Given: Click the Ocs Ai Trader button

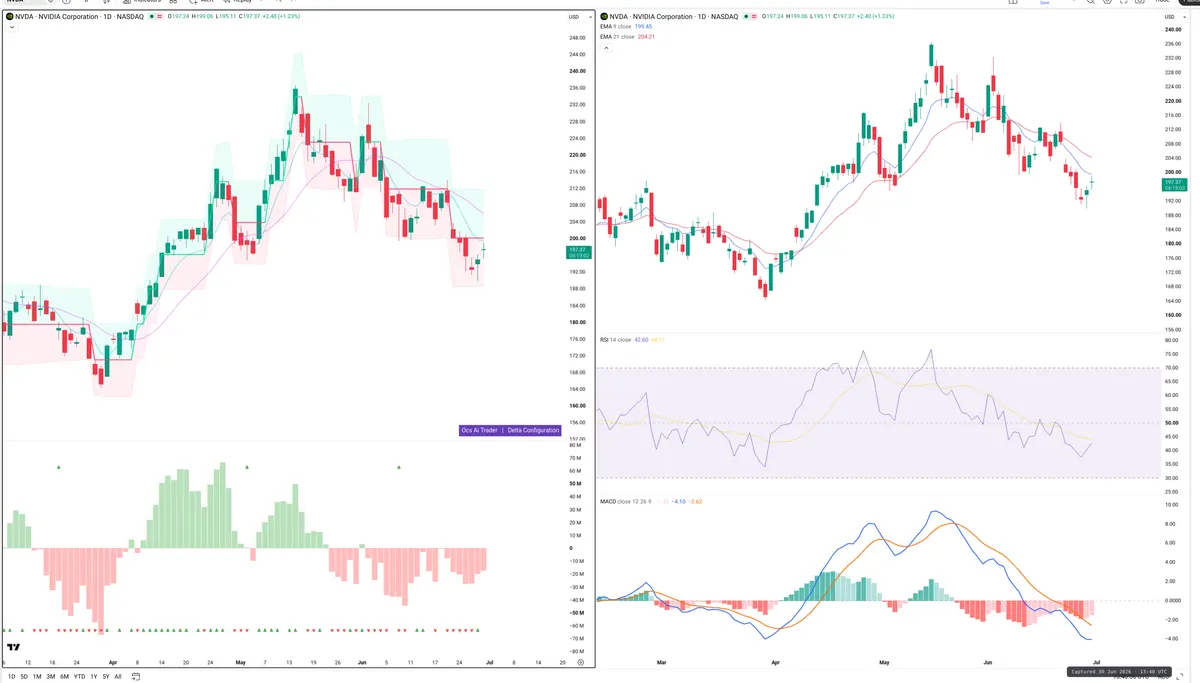Looking at the screenshot, I should [479, 430].
